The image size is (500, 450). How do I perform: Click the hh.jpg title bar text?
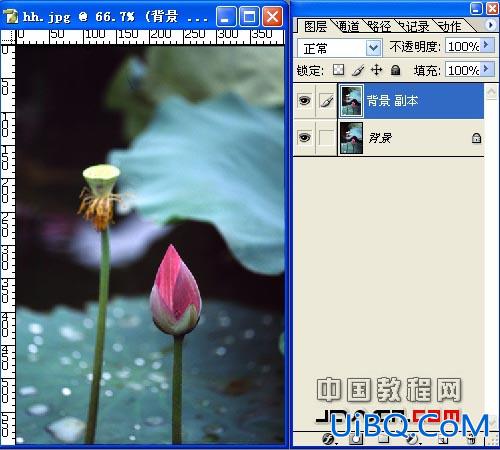115,17
